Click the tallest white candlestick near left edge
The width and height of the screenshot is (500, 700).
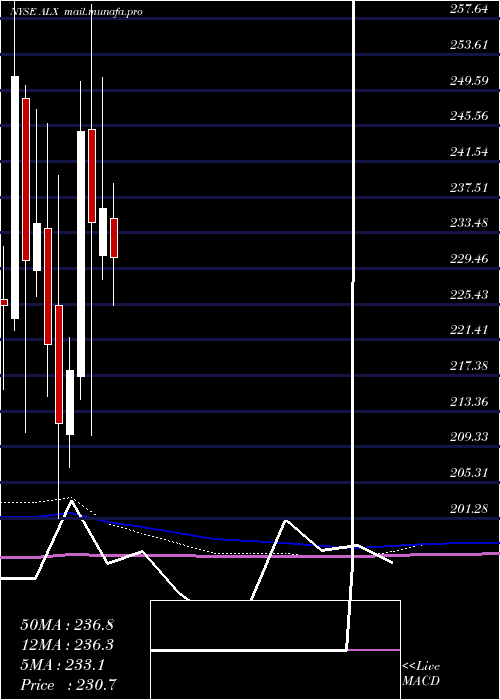pyautogui.click(x=15, y=197)
